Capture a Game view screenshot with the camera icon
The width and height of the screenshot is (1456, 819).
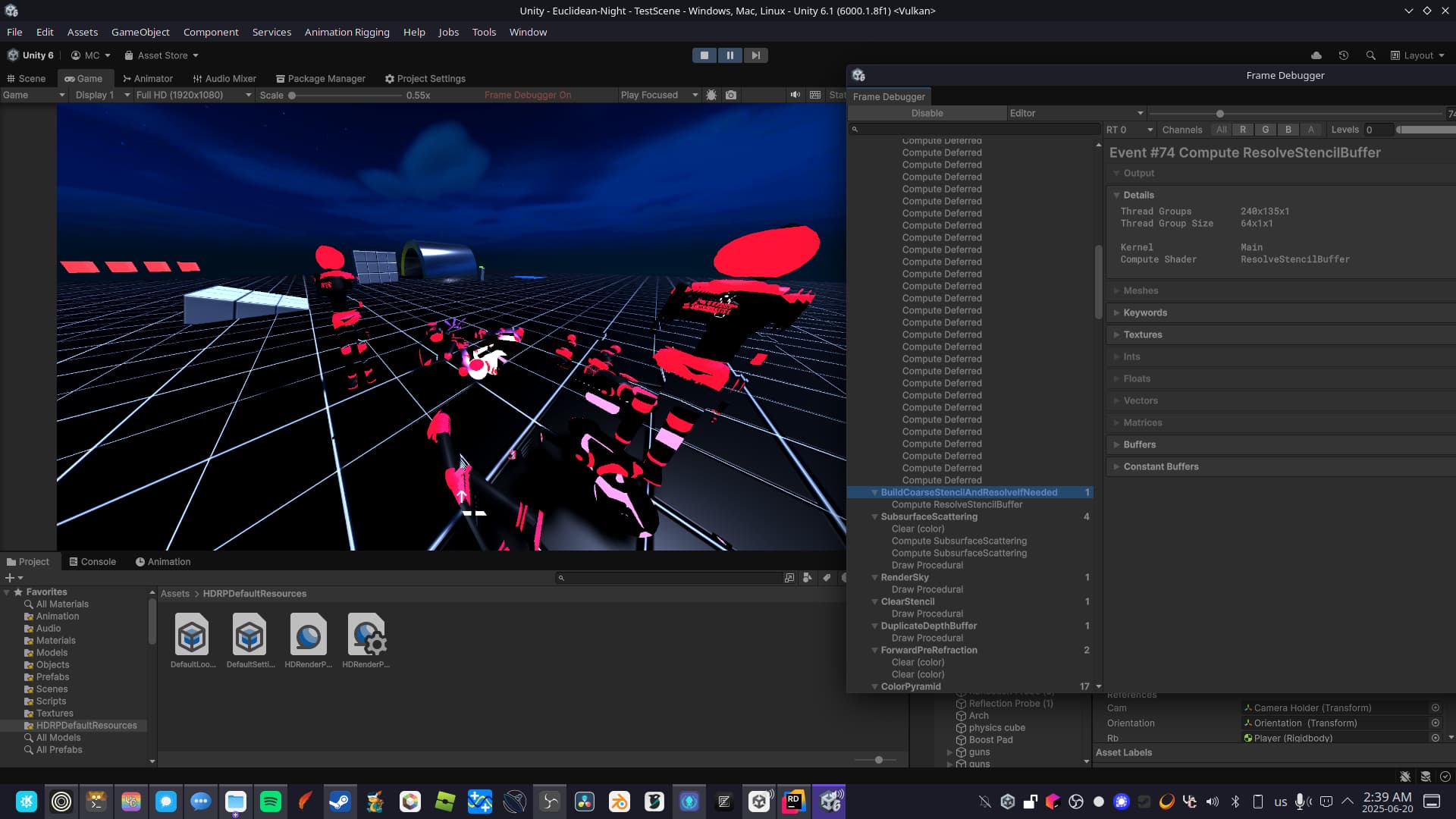(x=730, y=95)
